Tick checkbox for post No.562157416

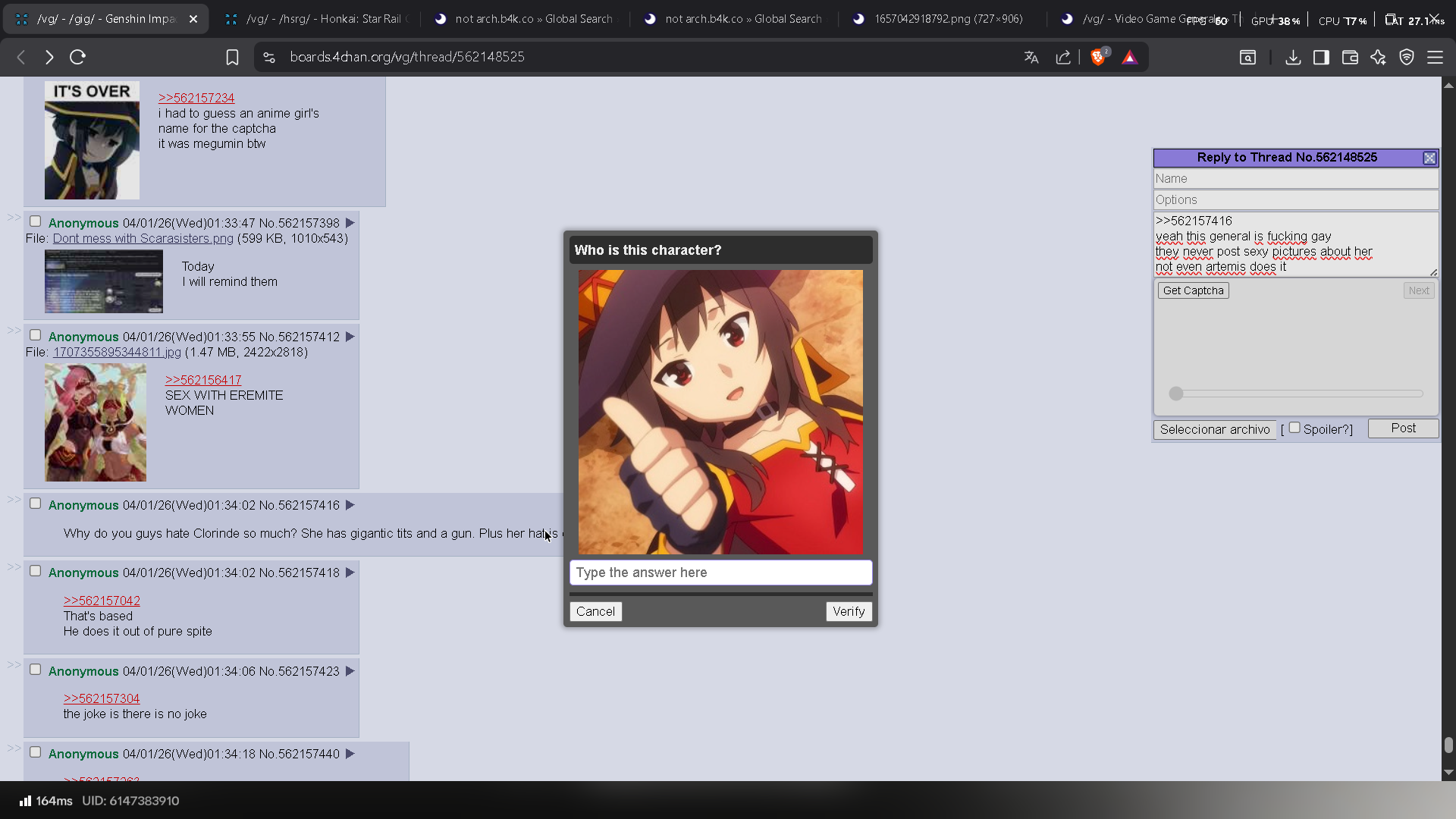pos(35,504)
